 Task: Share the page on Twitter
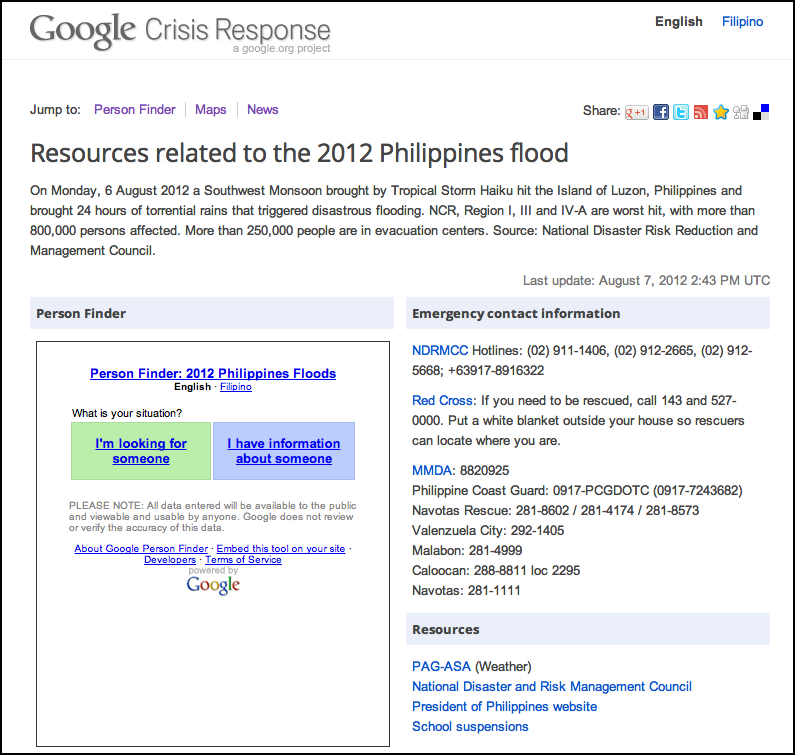point(680,112)
